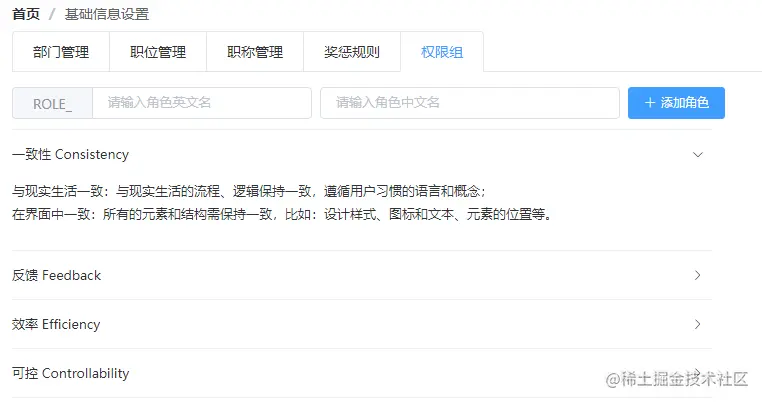The height and width of the screenshot is (402, 762).
Task: Expand the 效率 Efficiency chevron
Action: click(698, 324)
